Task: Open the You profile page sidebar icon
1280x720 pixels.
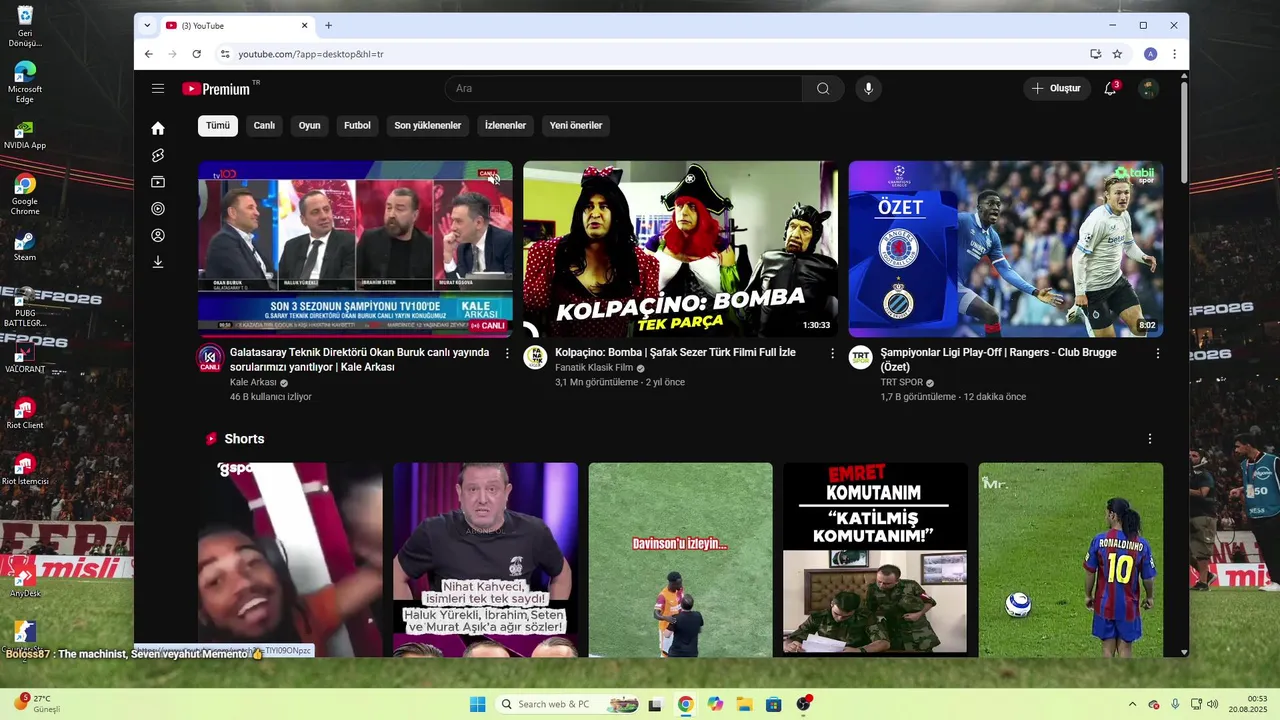Action: coord(158,236)
